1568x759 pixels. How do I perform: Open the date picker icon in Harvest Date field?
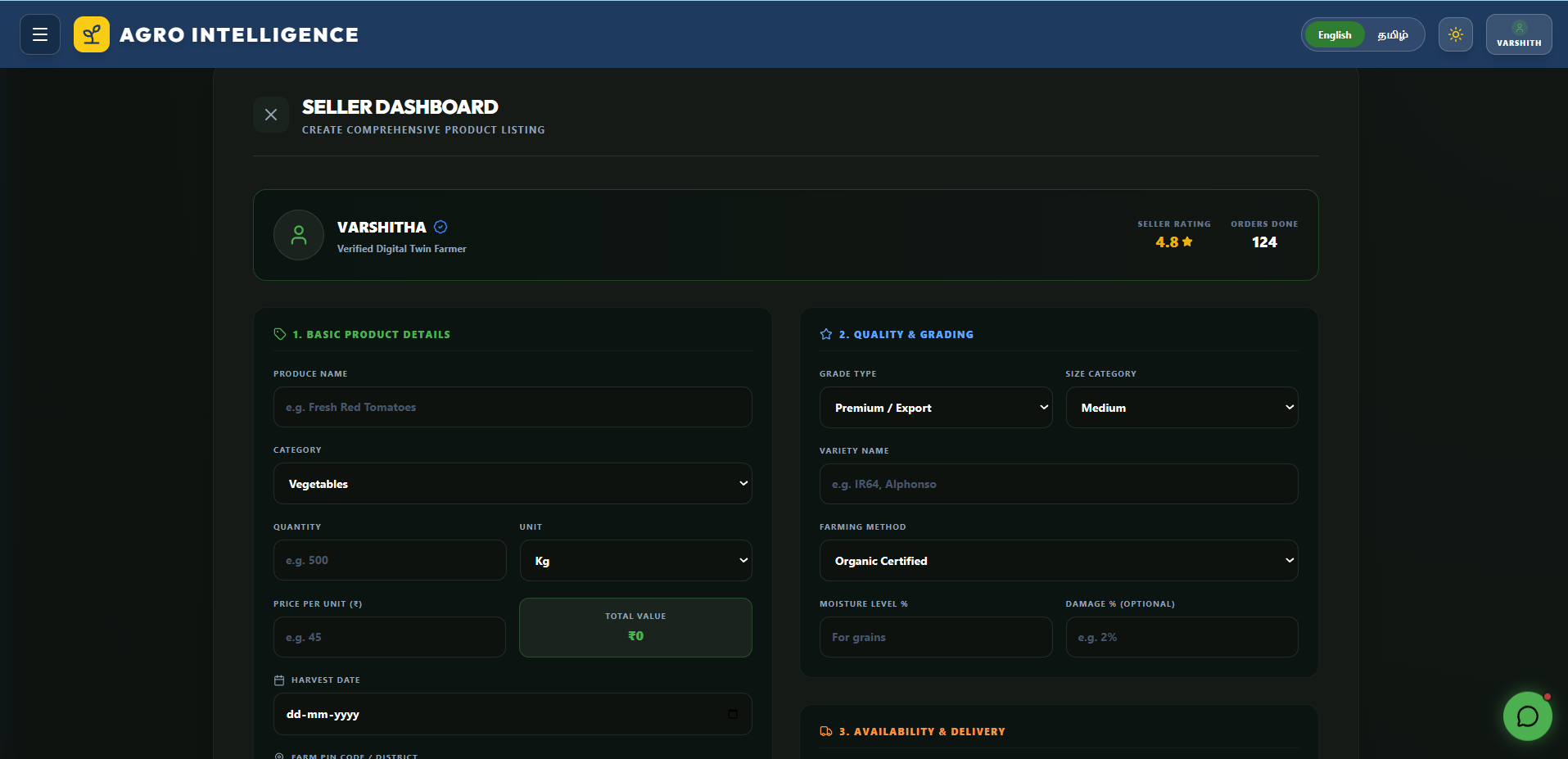733,714
